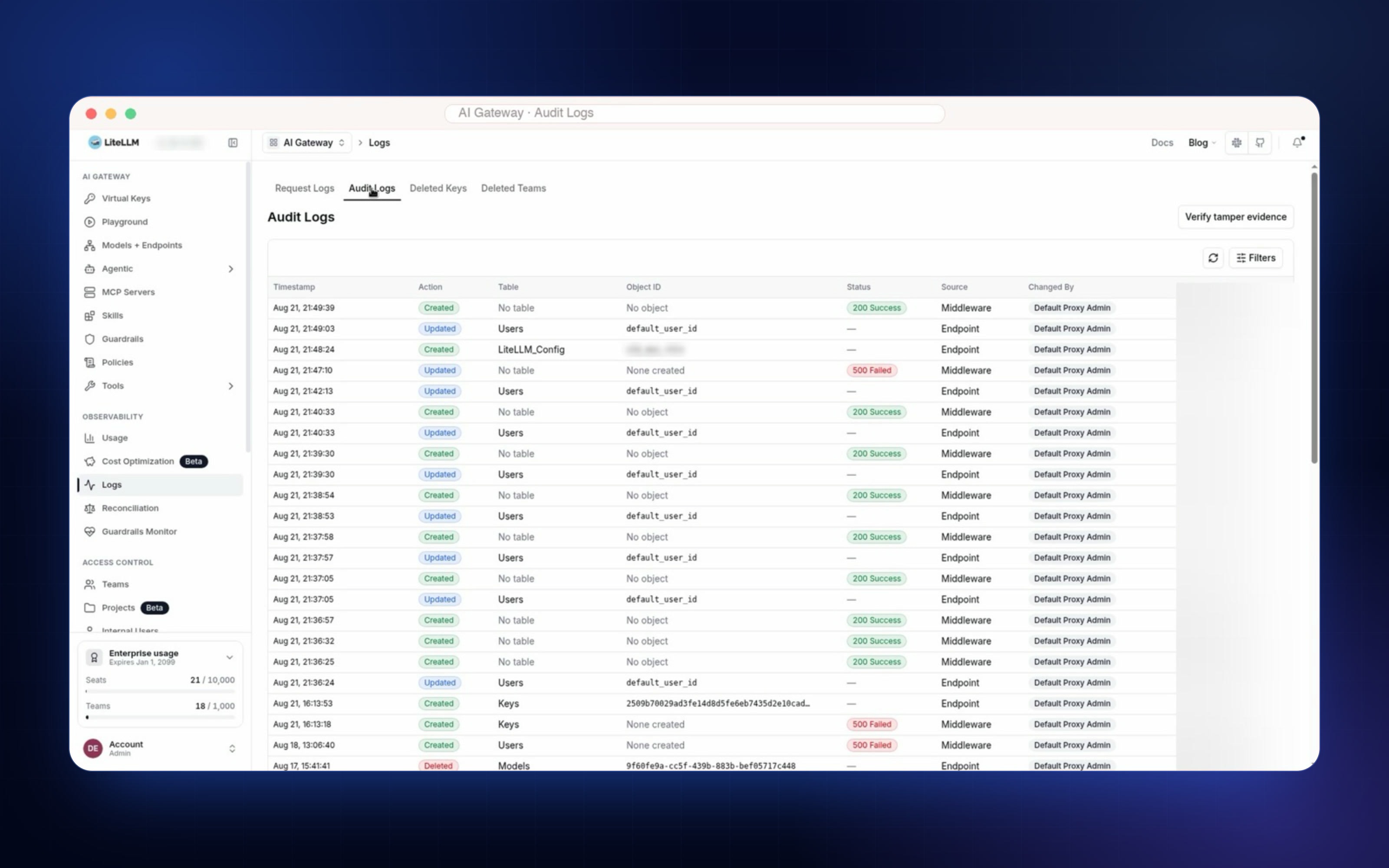Switch to the Request Logs tab
The height and width of the screenshot is (868, 1389).
point(304,188)
